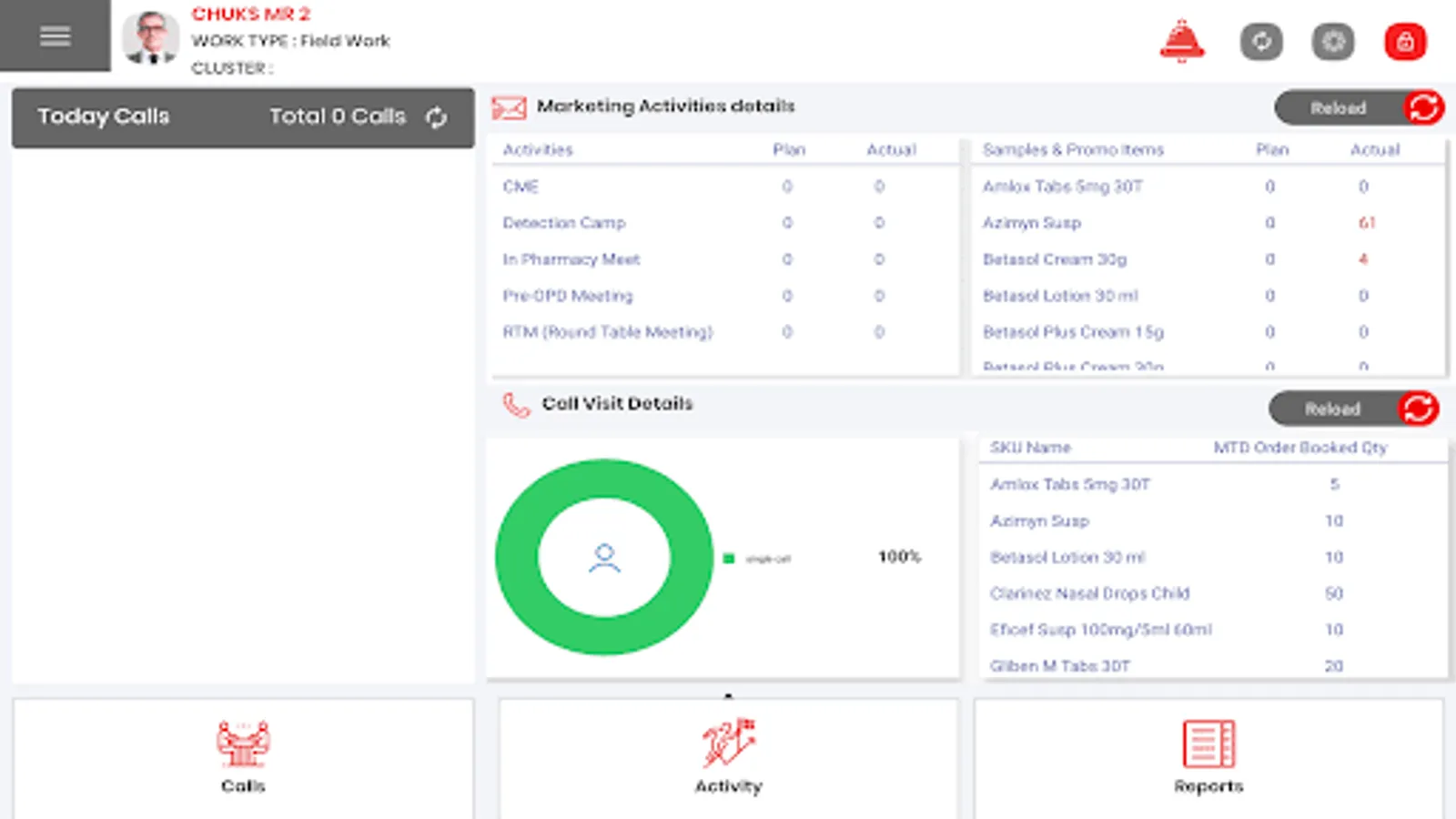Select the CME activity row
1456x819 pixels.
(x=725, y=186)
